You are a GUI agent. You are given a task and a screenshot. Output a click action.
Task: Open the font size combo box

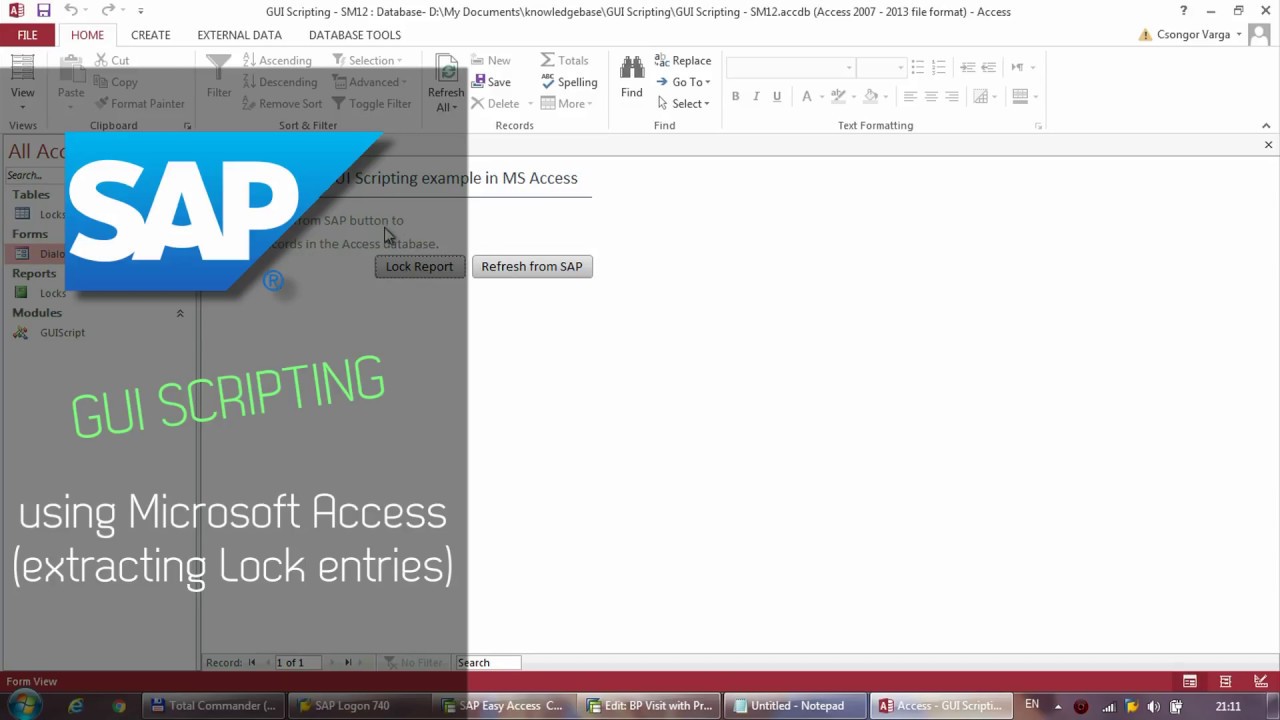[x=881, y=67]
